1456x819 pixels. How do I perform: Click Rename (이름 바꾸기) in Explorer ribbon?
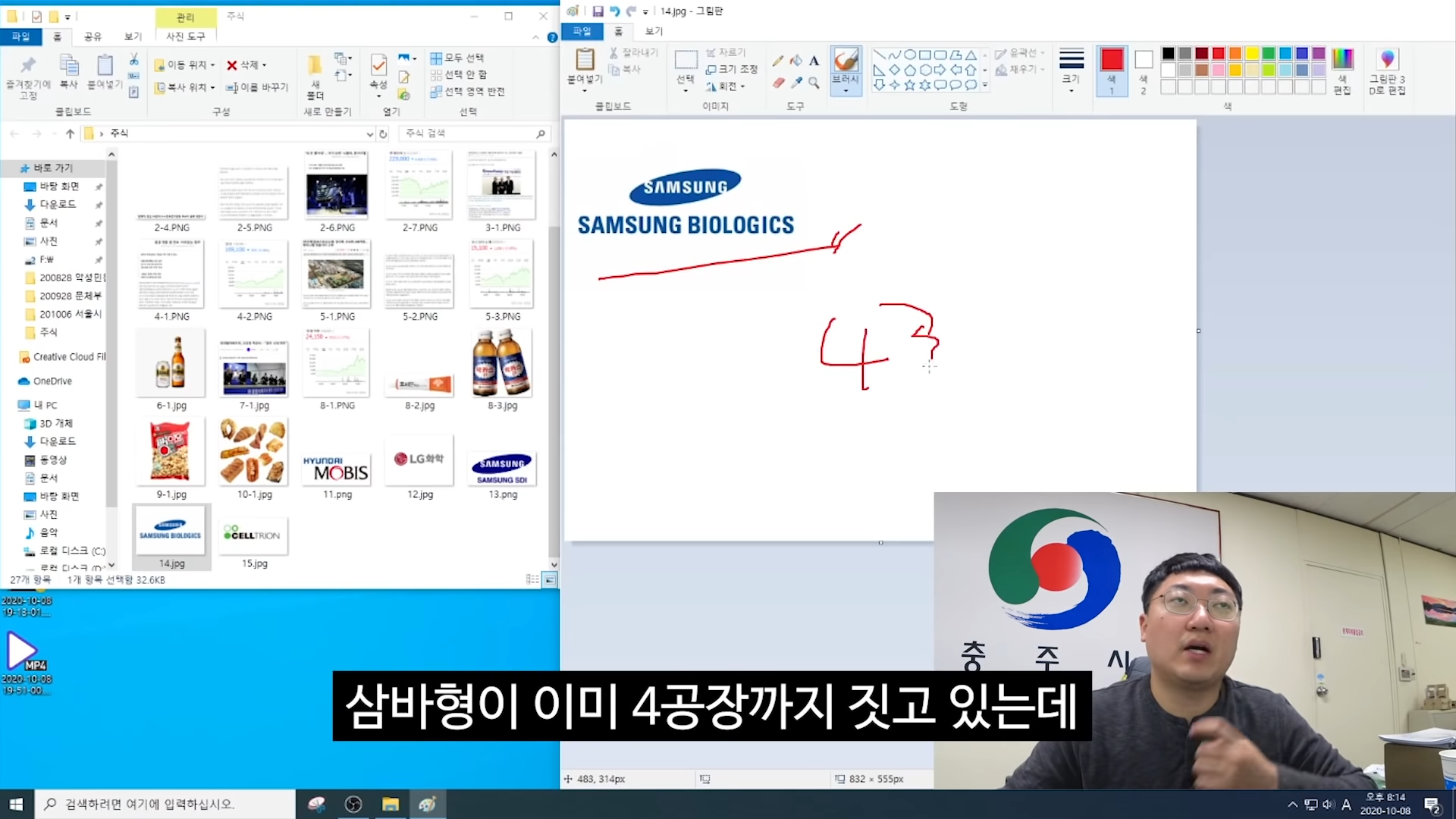click(257, 88)
